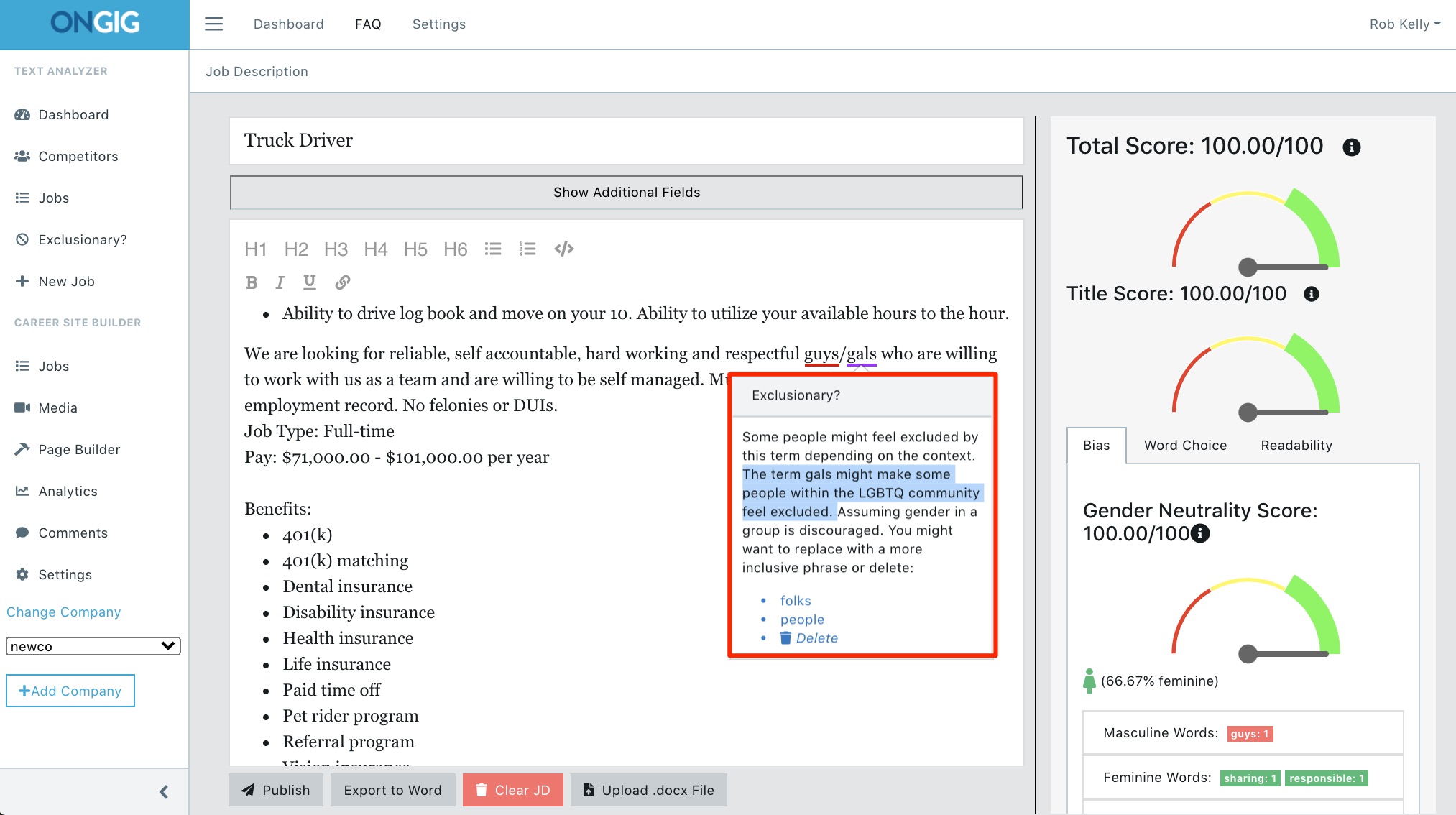Insert bulleted list in editor
Viewport: 1456px width, 815px height.
(x=493, y=249)
